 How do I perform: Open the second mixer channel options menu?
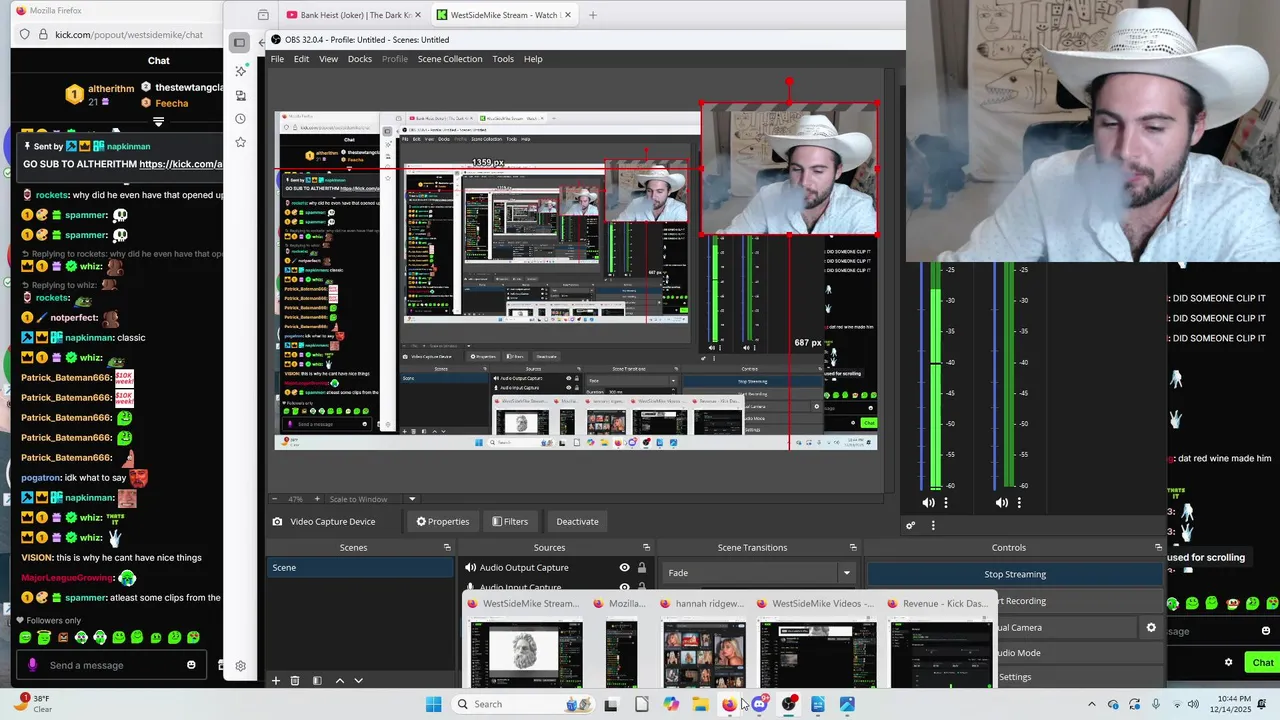pyautogui.click(x=1019, y=503)
